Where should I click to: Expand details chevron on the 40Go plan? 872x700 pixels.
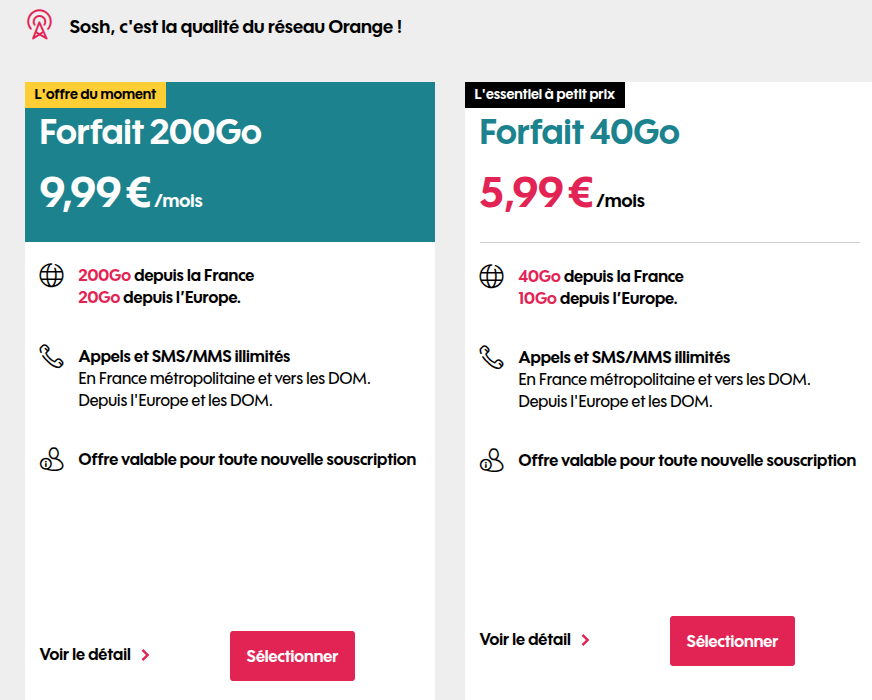(x=586, y=640)
